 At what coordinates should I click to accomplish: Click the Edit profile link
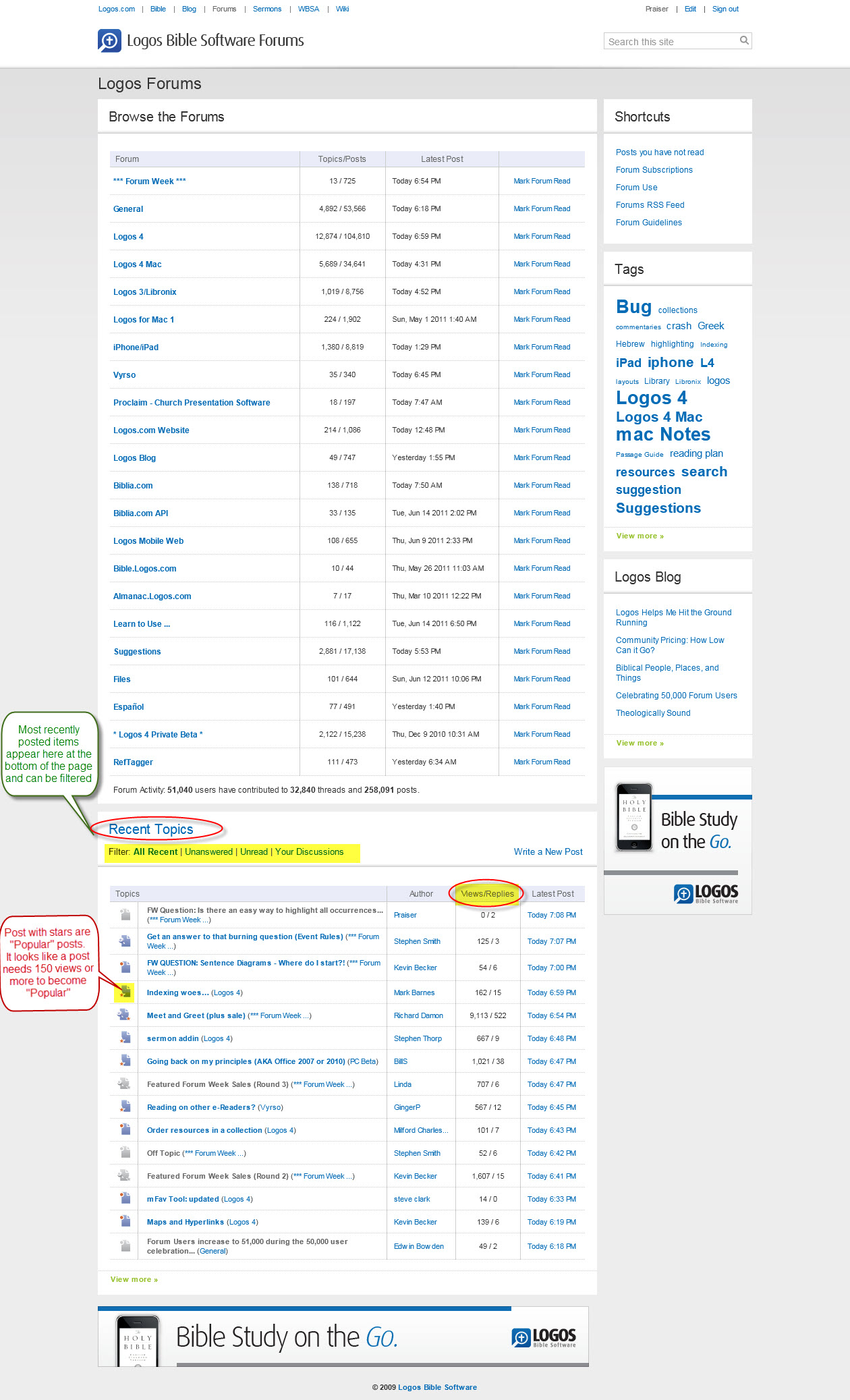pos(690,9)
